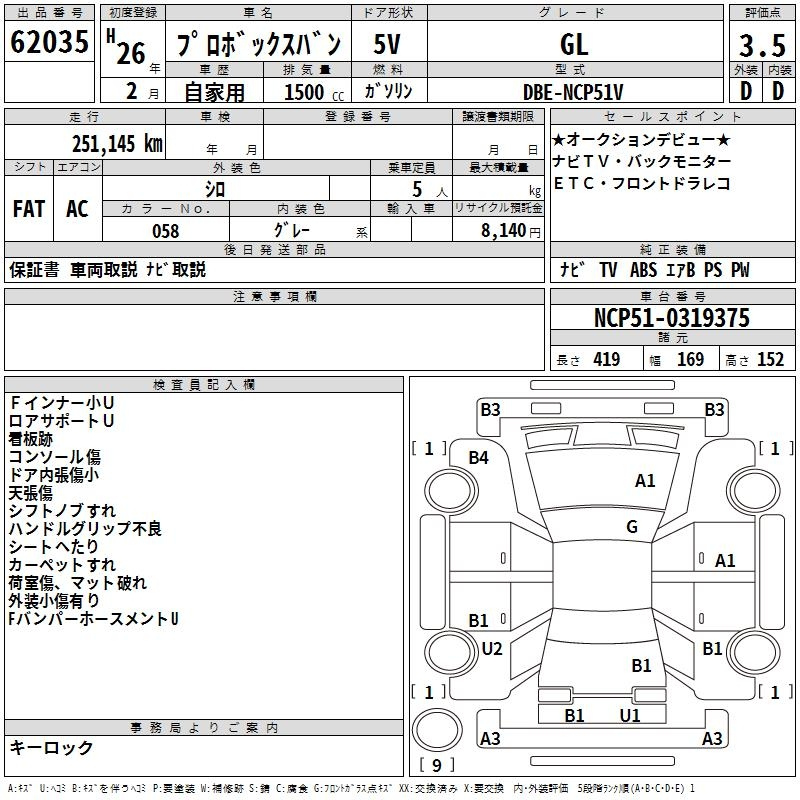
Task: Click the model code DBE-NCP51V
Action: click(573, 92)
